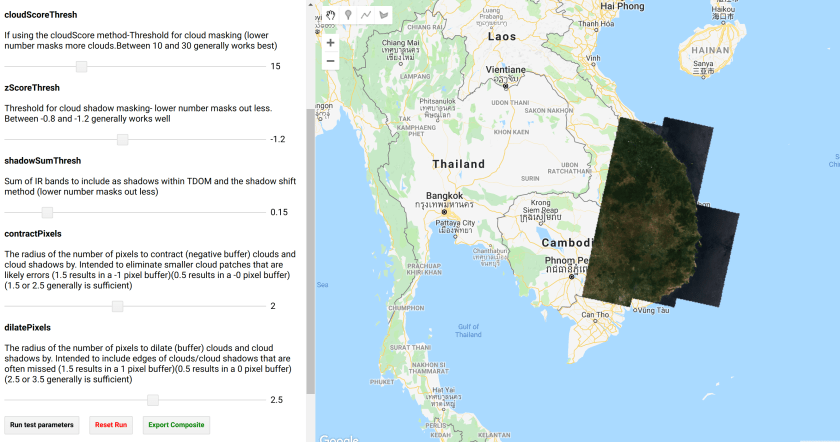Select the draw polygon shape tool
840x442 pixels.
coord(383,16)
